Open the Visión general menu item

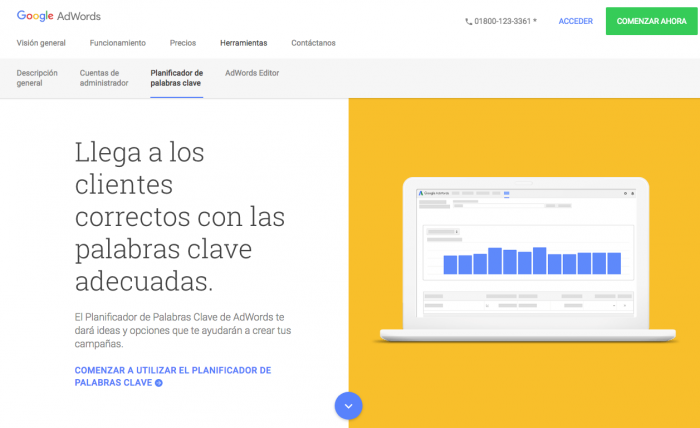point(41,43)
